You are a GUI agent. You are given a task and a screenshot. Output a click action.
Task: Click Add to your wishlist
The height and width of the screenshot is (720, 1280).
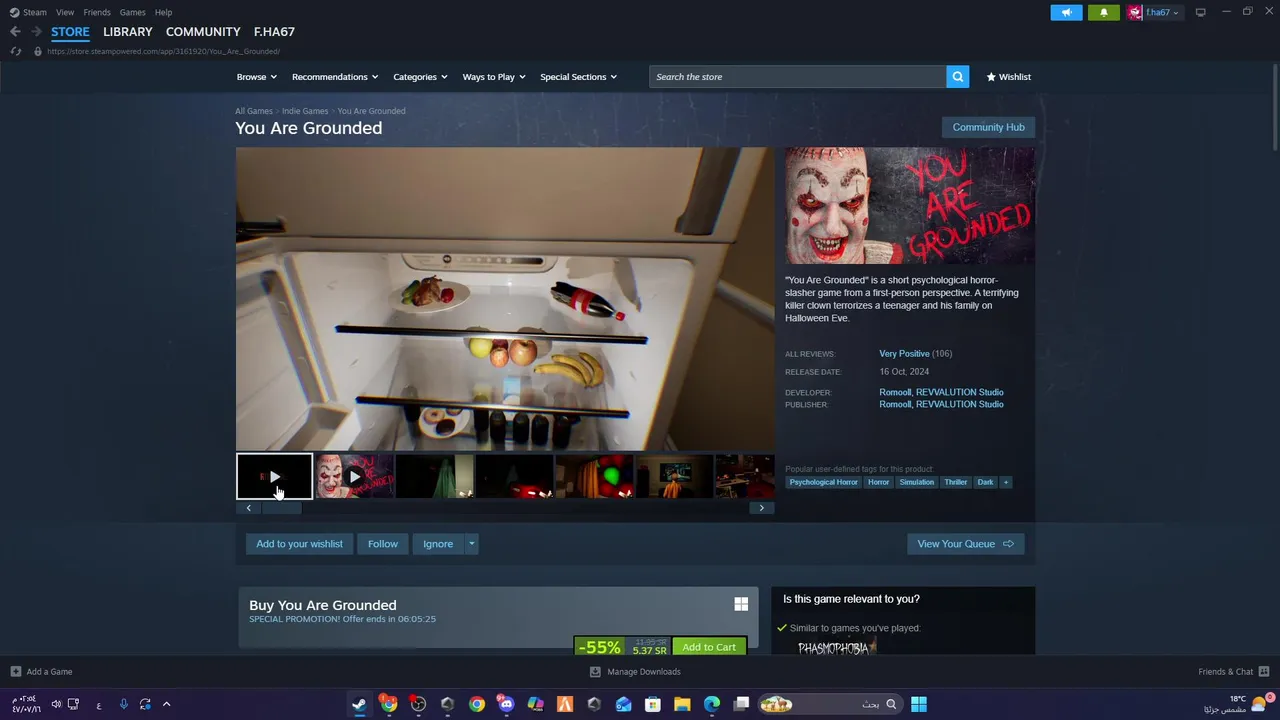299,544
